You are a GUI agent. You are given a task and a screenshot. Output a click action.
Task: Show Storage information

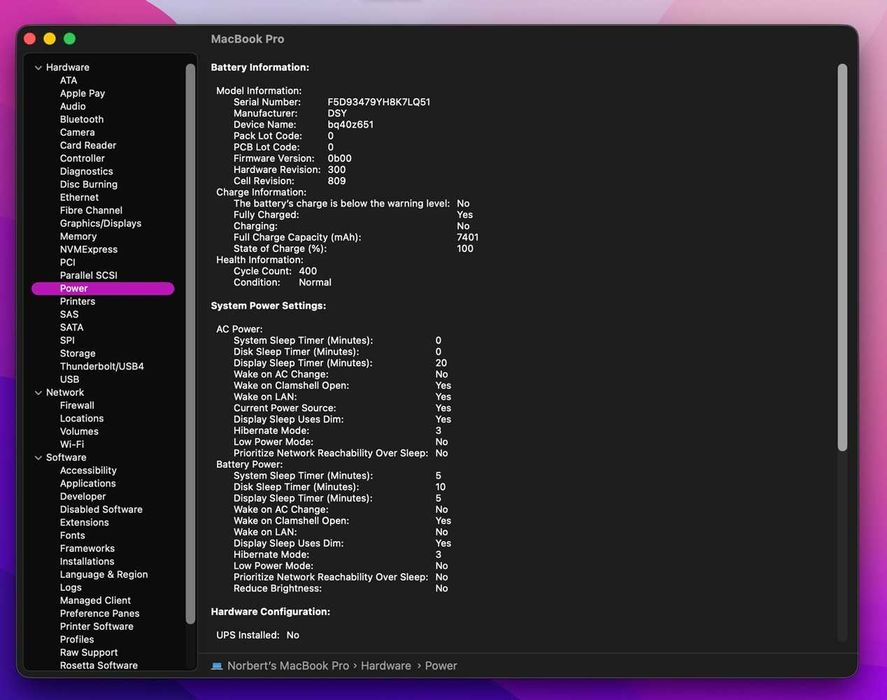point(77,354)
